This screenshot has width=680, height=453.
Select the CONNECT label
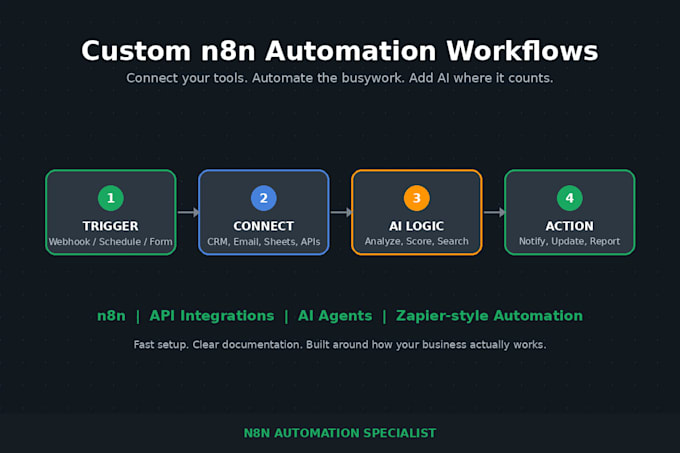click(264, 226)
